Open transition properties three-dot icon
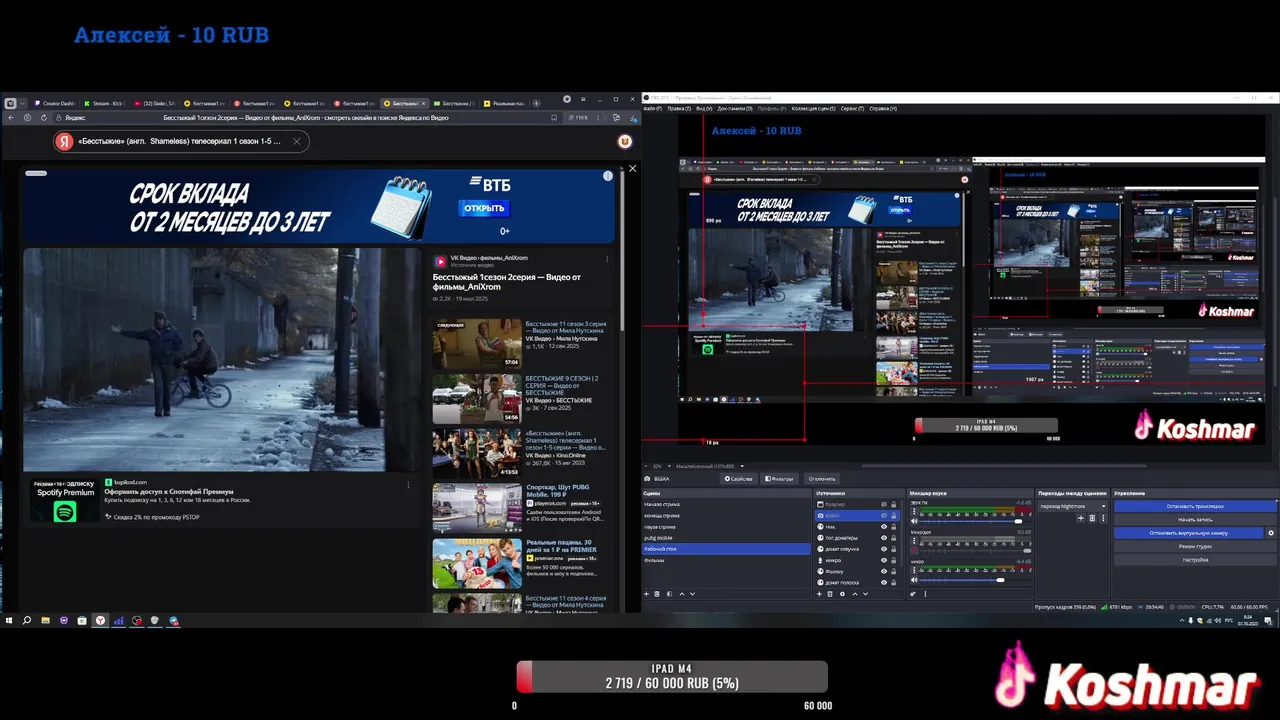Image resolution: width=1280 pixels, height=720 pixels. [x=1103, y=518]
